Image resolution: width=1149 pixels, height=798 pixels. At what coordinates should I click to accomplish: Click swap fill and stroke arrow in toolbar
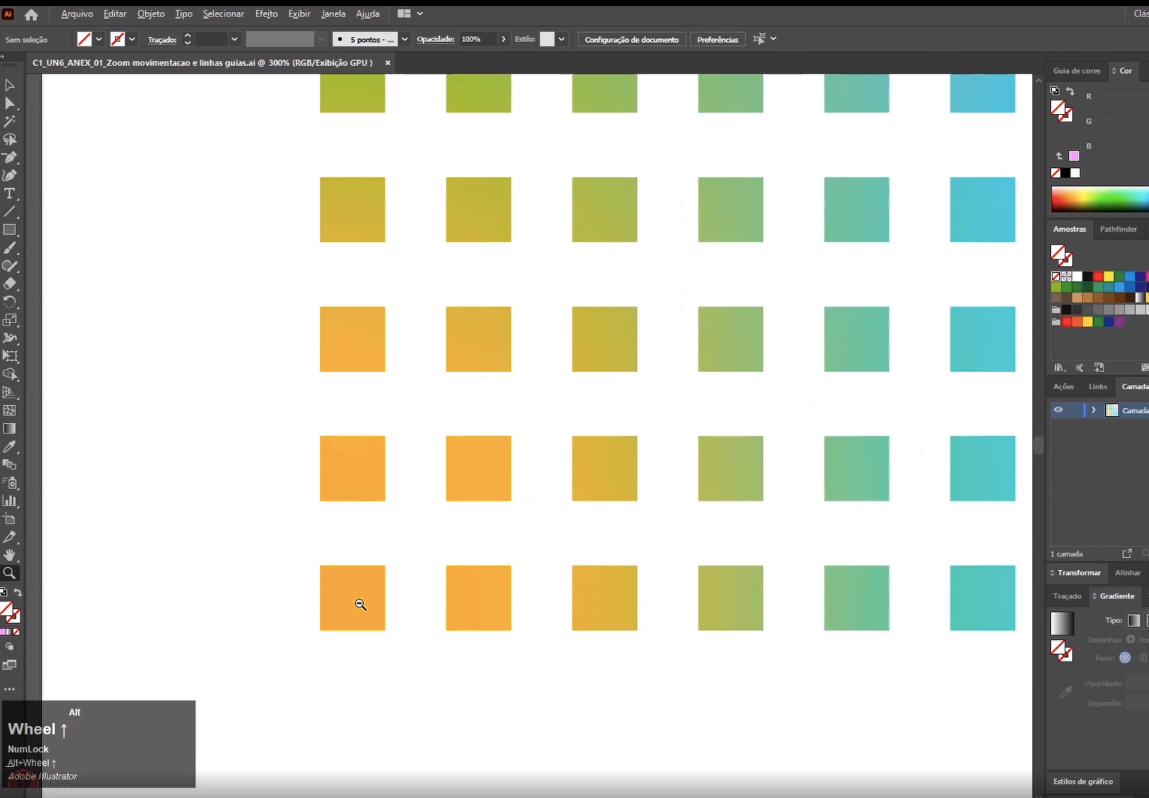(18, 592)
